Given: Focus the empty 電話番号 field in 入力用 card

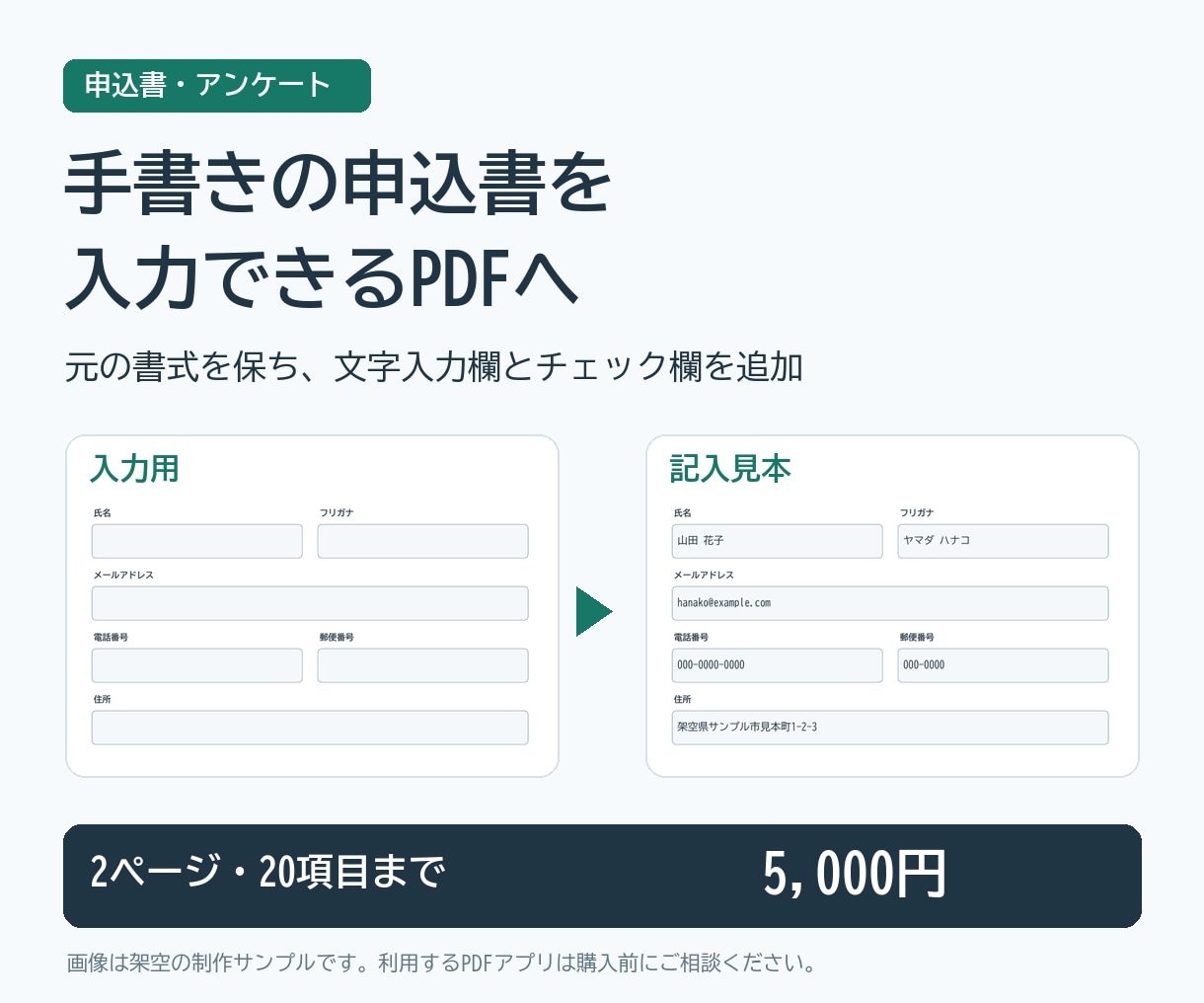Looking at the screenshot, I should tap(197, 665).
